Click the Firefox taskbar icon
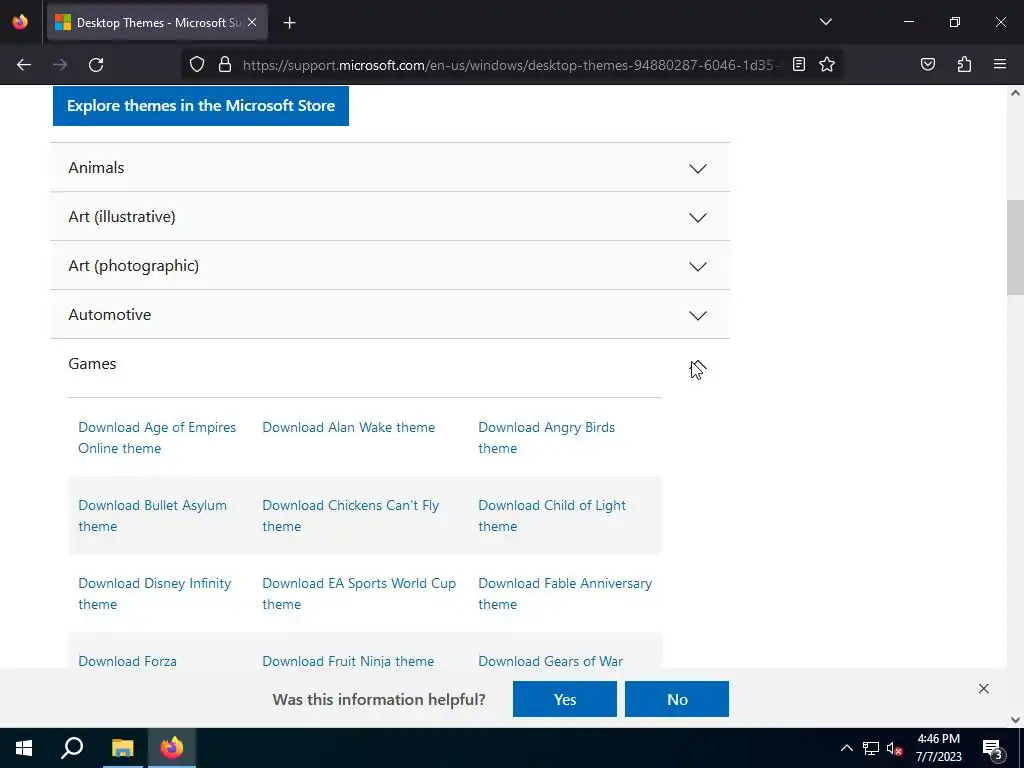The image size is (1024, 768). pyautogui.click(x=172, y=748)
